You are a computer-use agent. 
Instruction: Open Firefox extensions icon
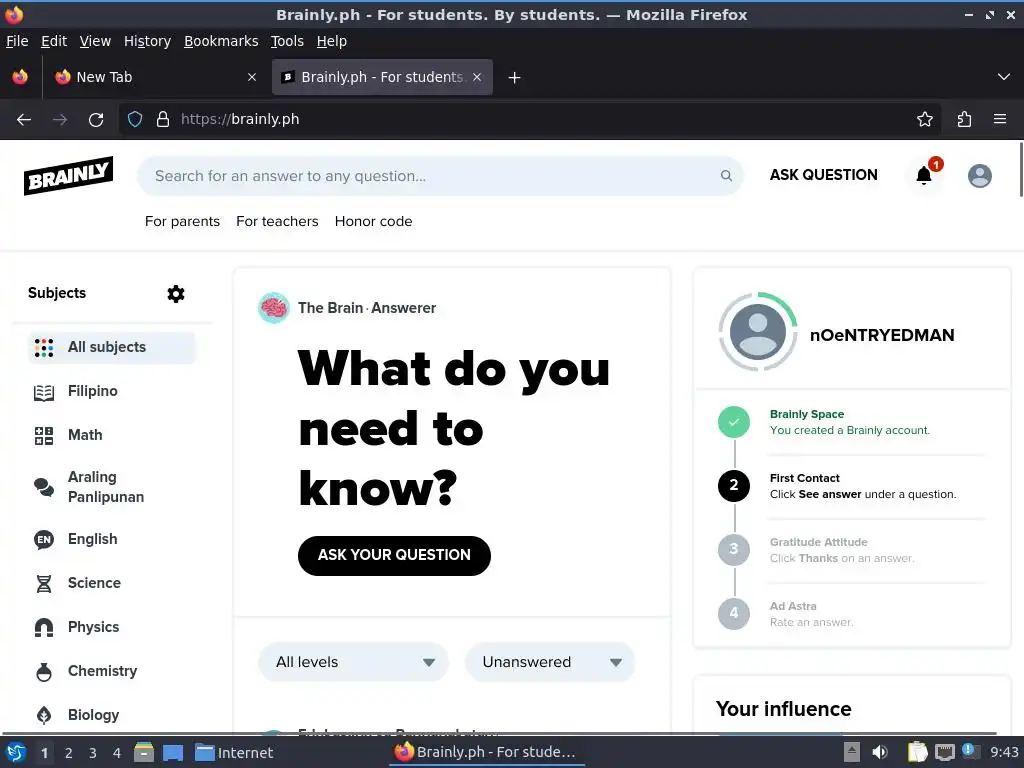click(x=964, y=120)
